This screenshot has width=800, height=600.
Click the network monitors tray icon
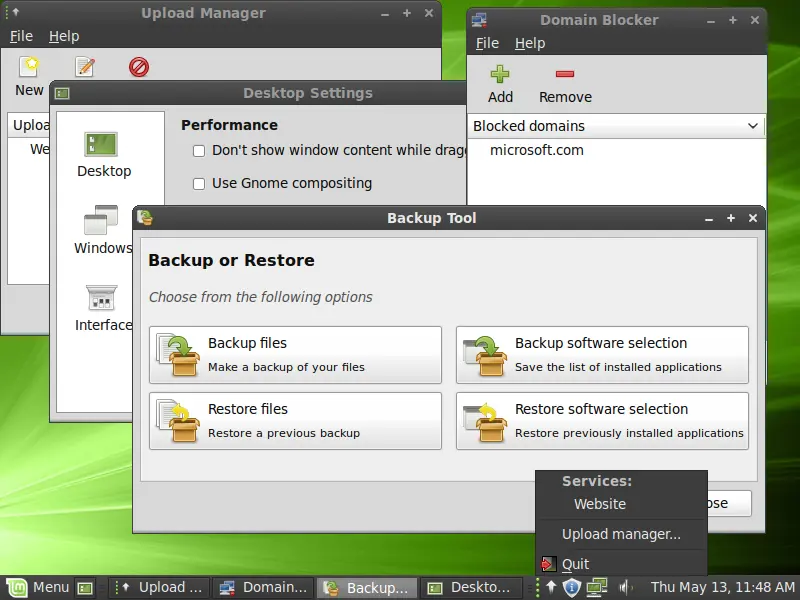tap(596, 587)
